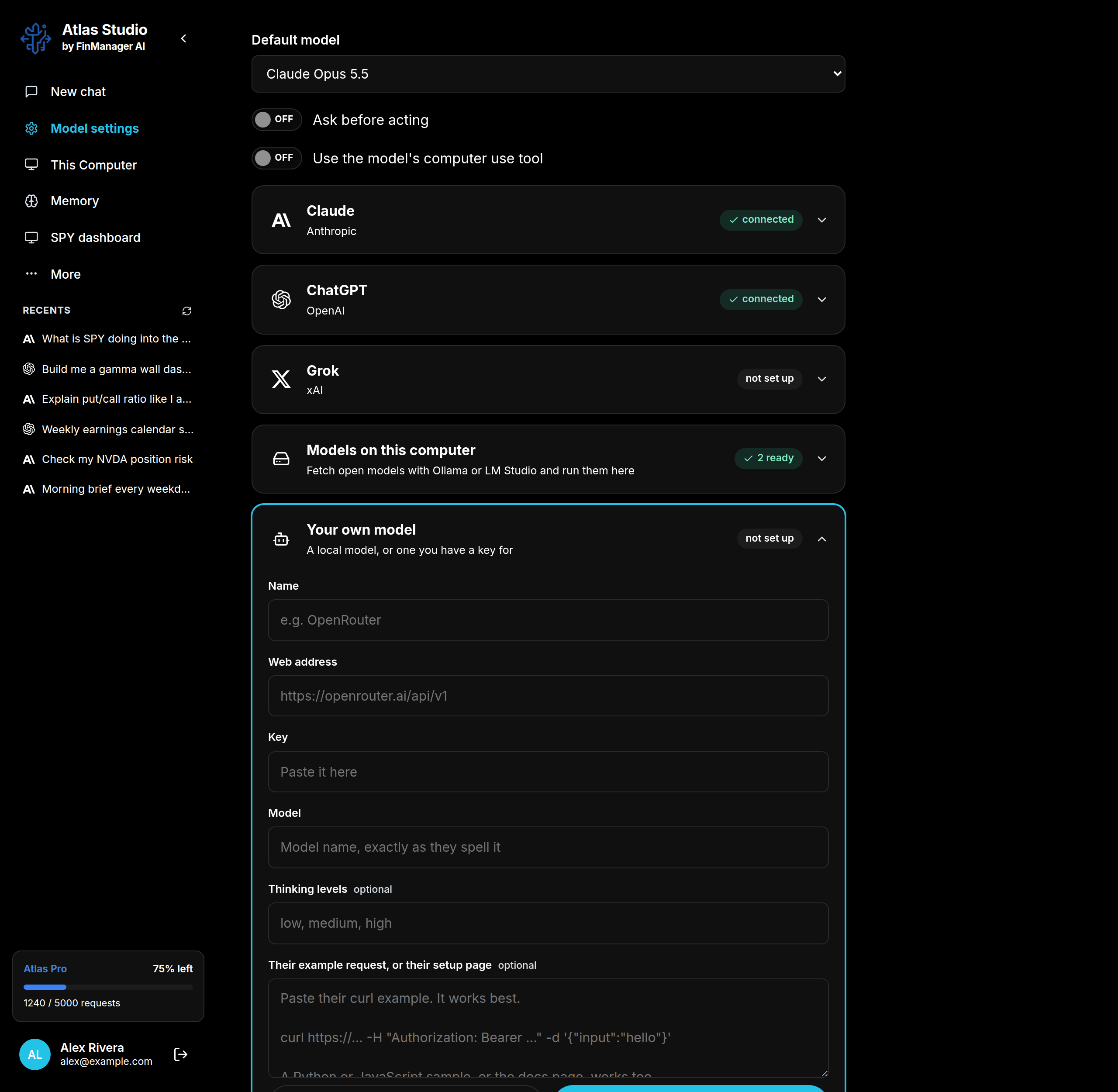This screenshot has width=1118, height=1092.
Task: Expand the Claude provider card
Action: click(x=821, y=220)
